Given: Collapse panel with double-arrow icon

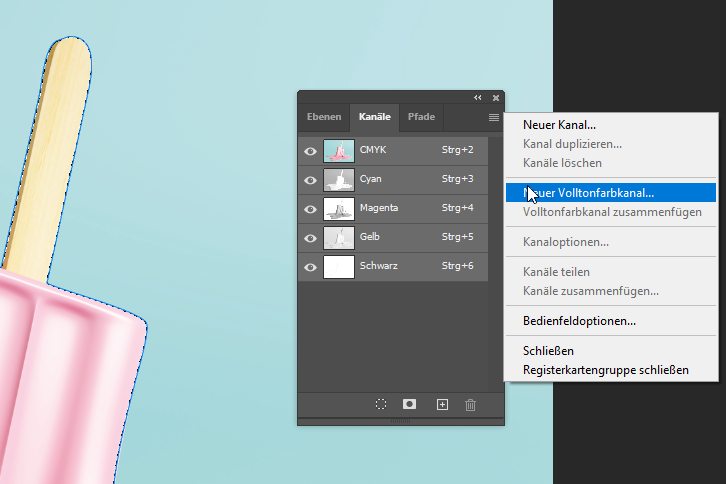Looking at the screenshot, I should coord(478,98).
